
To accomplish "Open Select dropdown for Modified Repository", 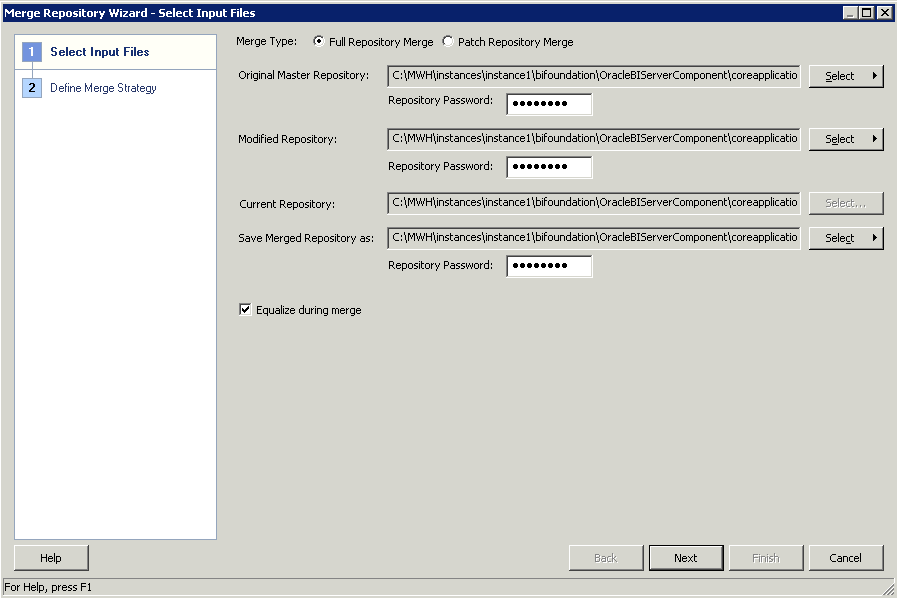I will coord(846,139).
